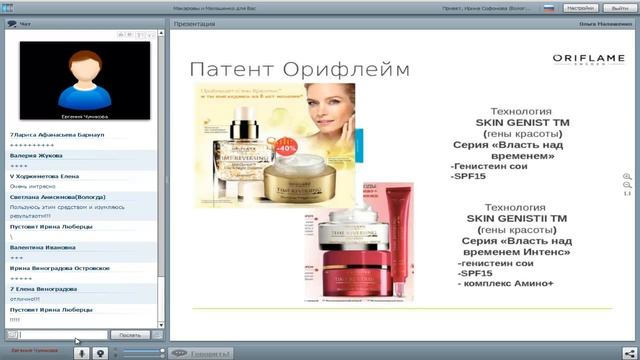640x360 pixels.
Task: Click the gold serum advertisement image on slide
Action: pyautogui.click(x=274, y=145)
